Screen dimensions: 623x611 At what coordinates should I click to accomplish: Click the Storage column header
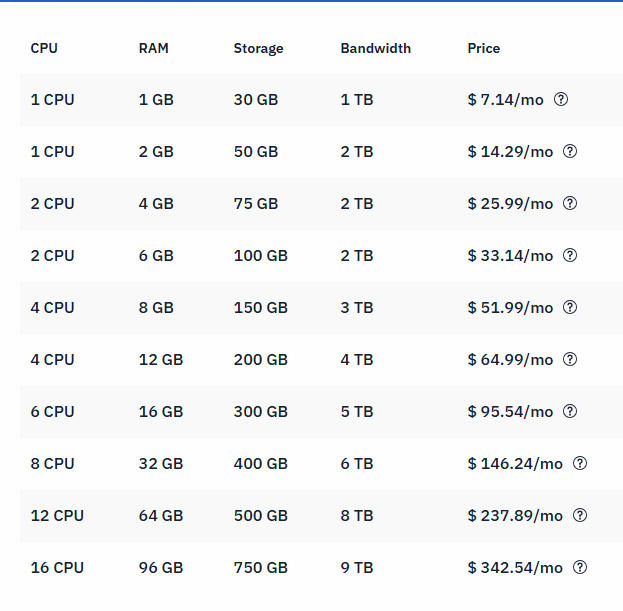click(x=258, y=48)
